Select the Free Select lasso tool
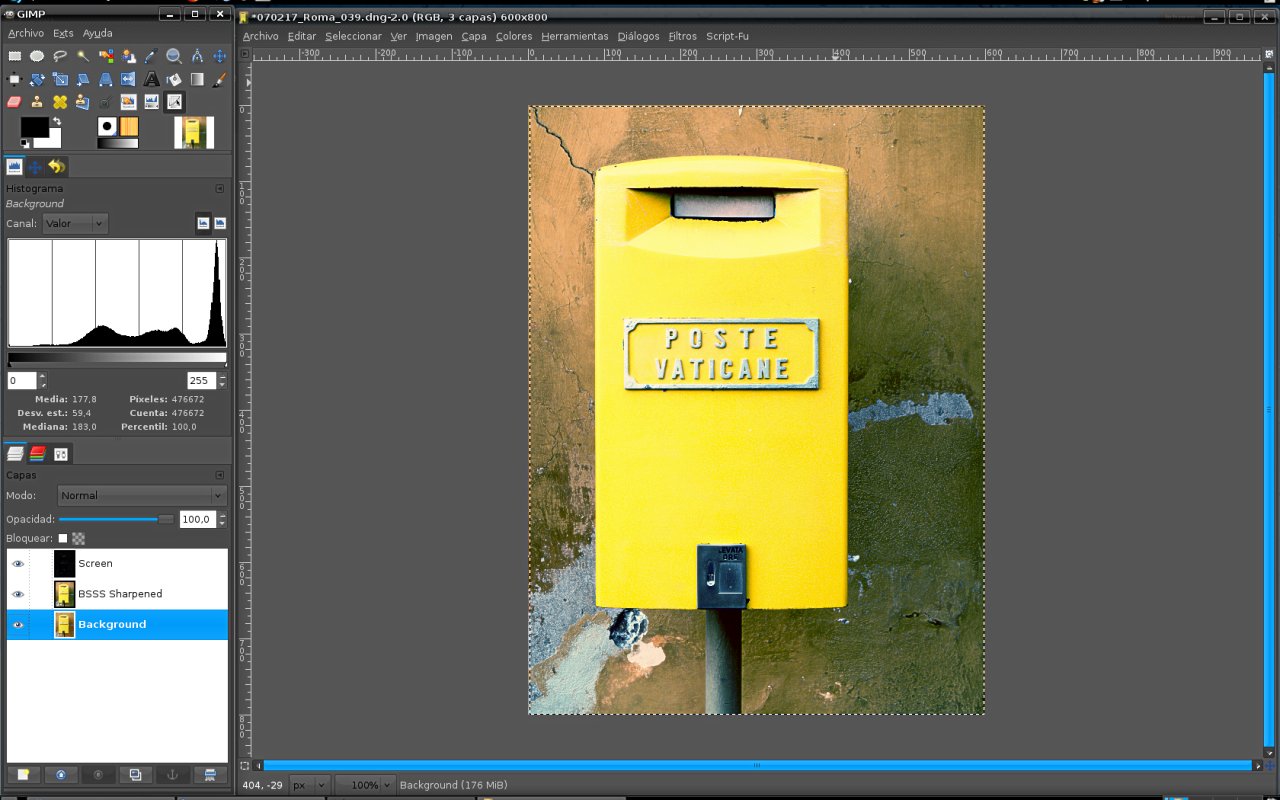Screen dimensions: 1280x800 click(x=60, y=56)
